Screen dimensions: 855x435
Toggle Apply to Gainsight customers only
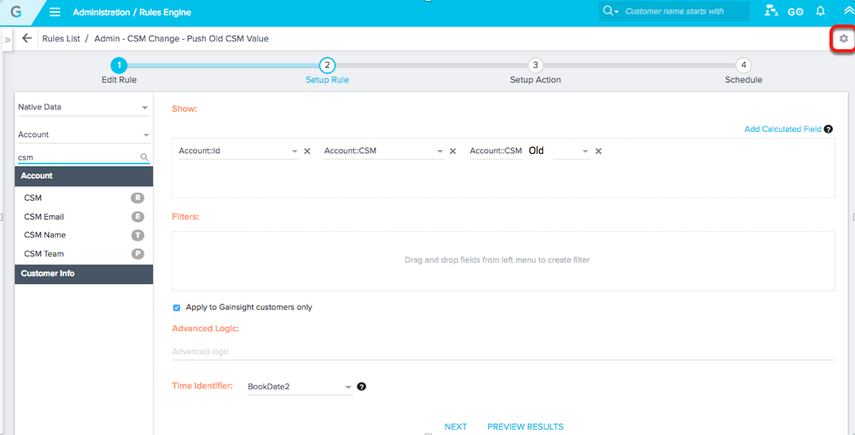coord(177,307)
